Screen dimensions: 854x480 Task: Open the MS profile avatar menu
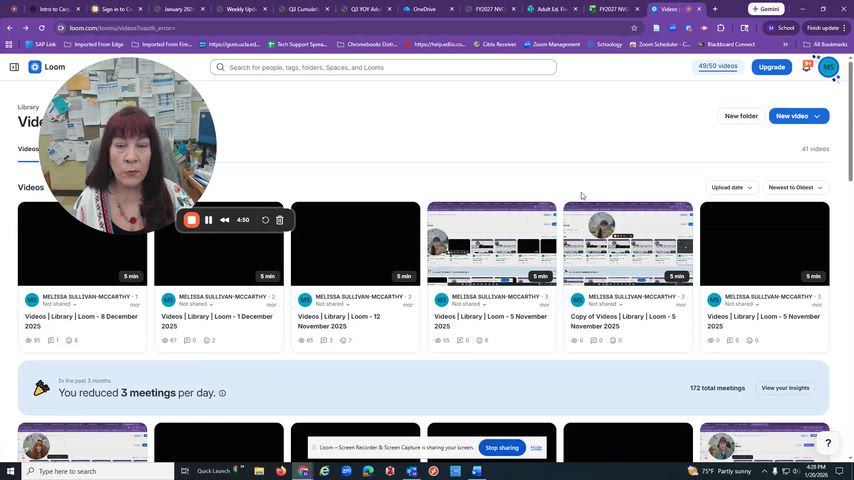click(828, 67)
